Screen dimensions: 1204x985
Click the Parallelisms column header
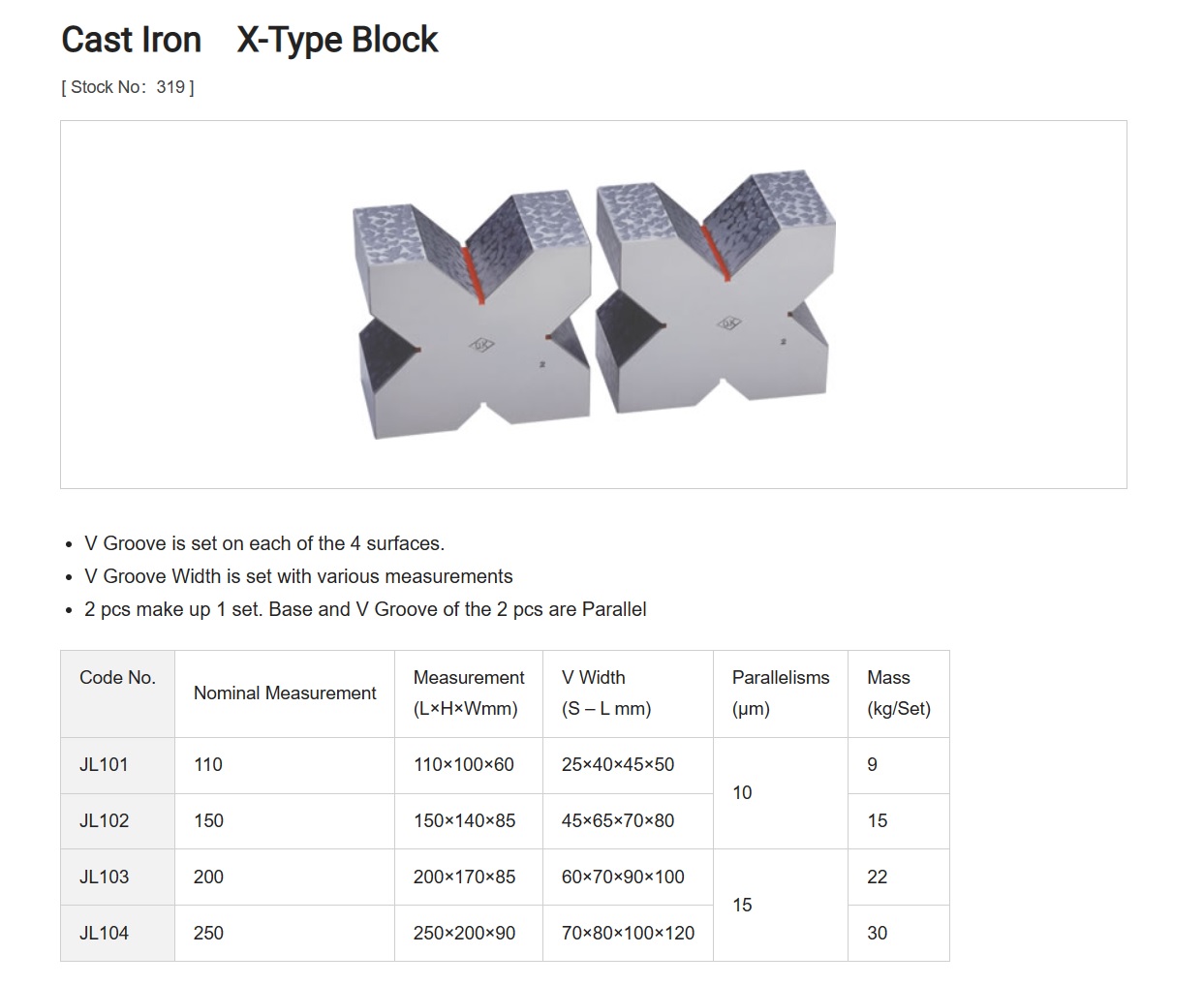(x=781, y=693)
